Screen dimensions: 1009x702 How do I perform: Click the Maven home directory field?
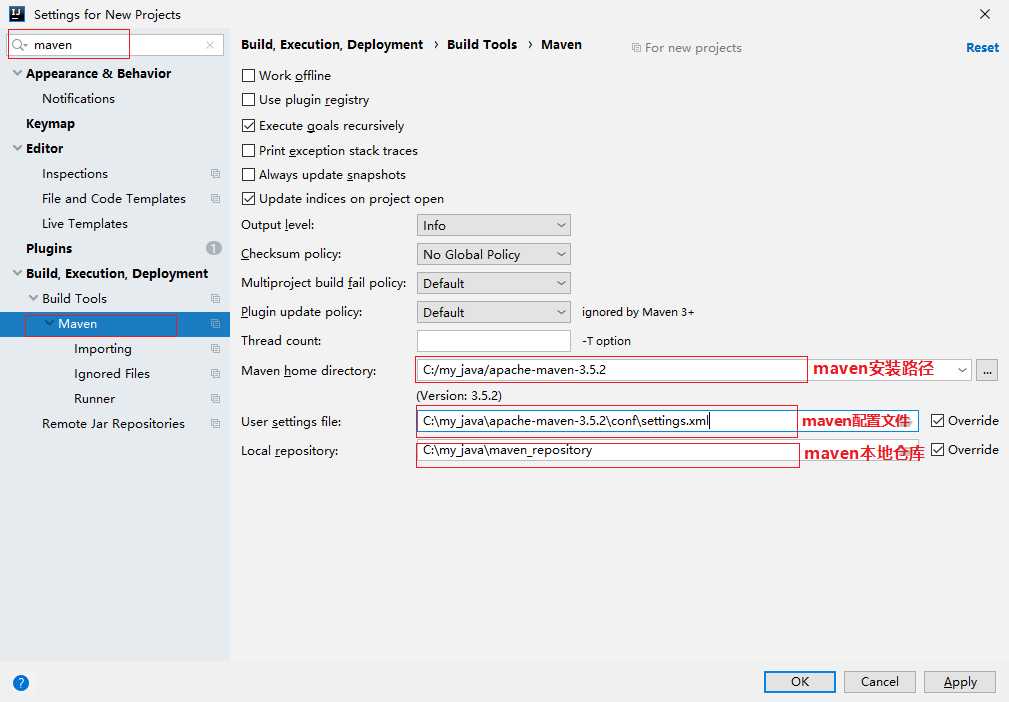(694, 370)
